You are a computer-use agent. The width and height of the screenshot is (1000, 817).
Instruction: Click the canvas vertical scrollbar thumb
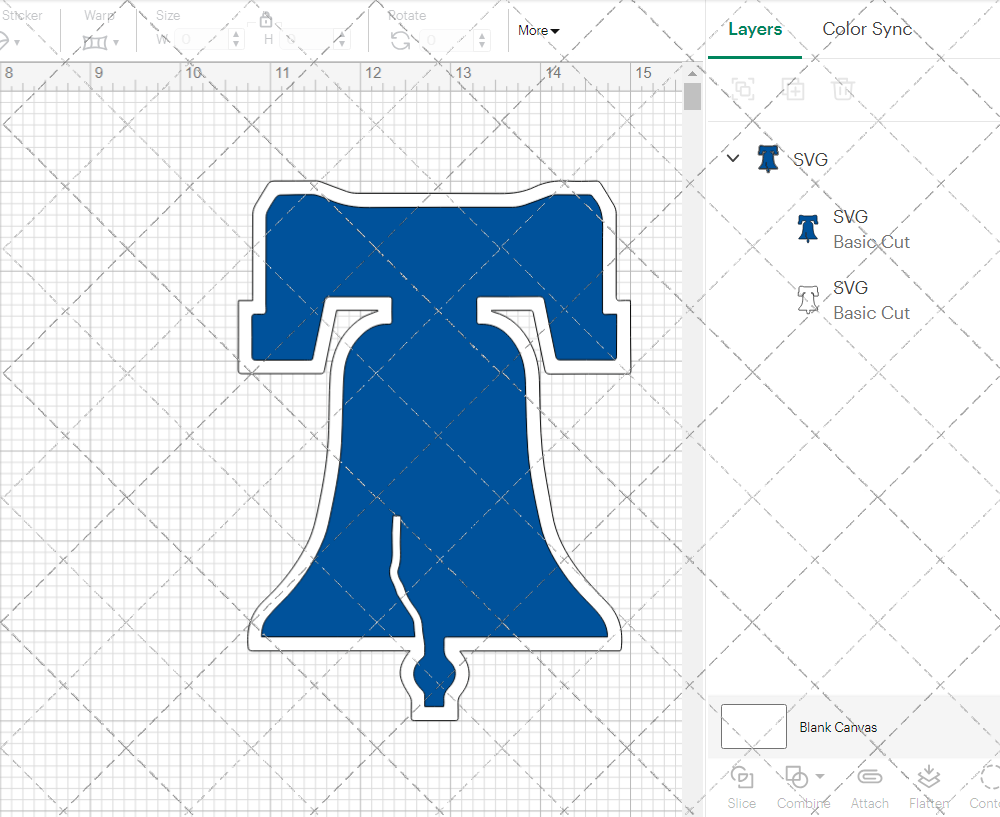pyautogui.click(x=692, y=97)
